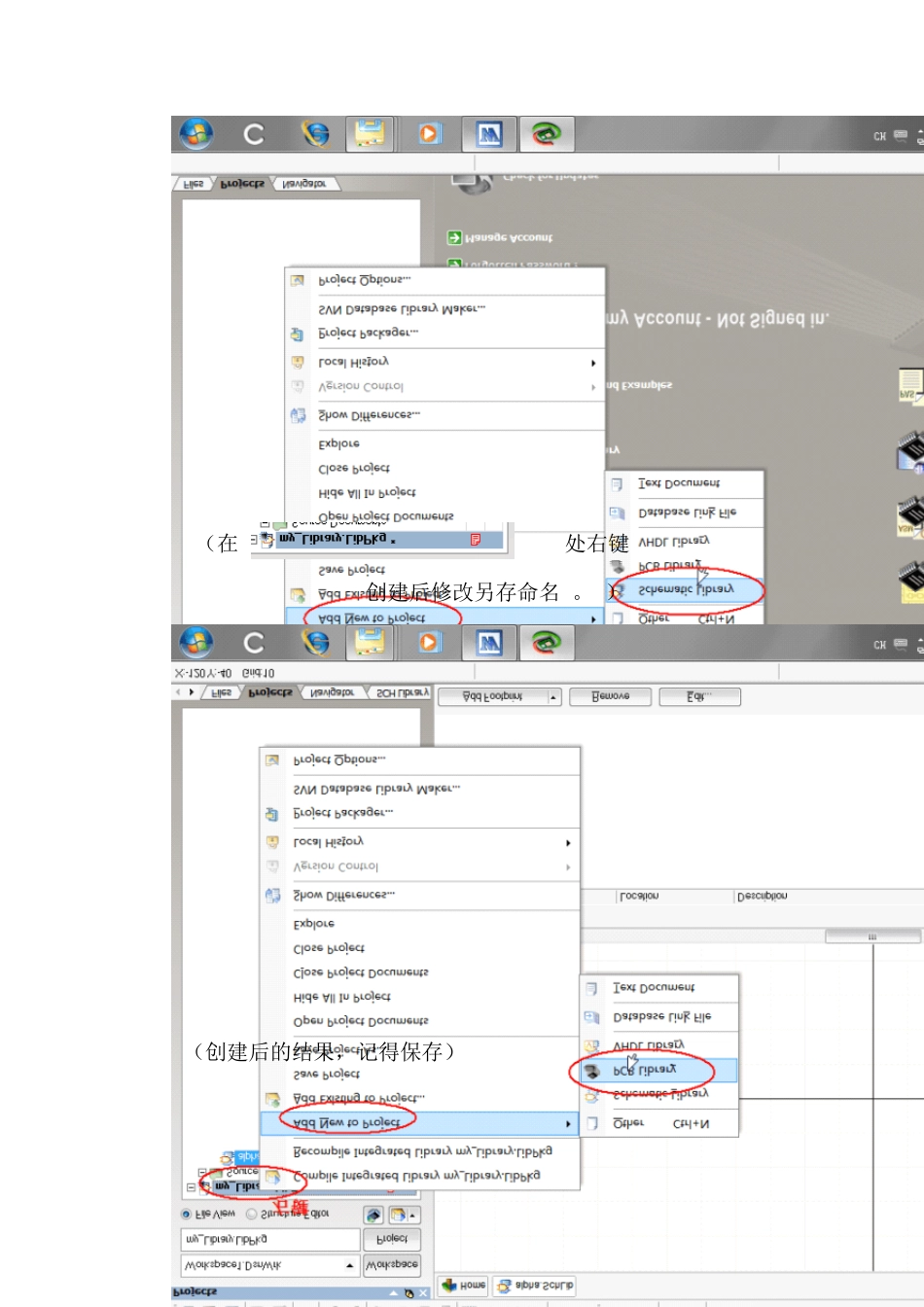The image size is (924, 1307).
Task: Click the blank-page icon beside Other in the lower submenu
Action: 591,1124
